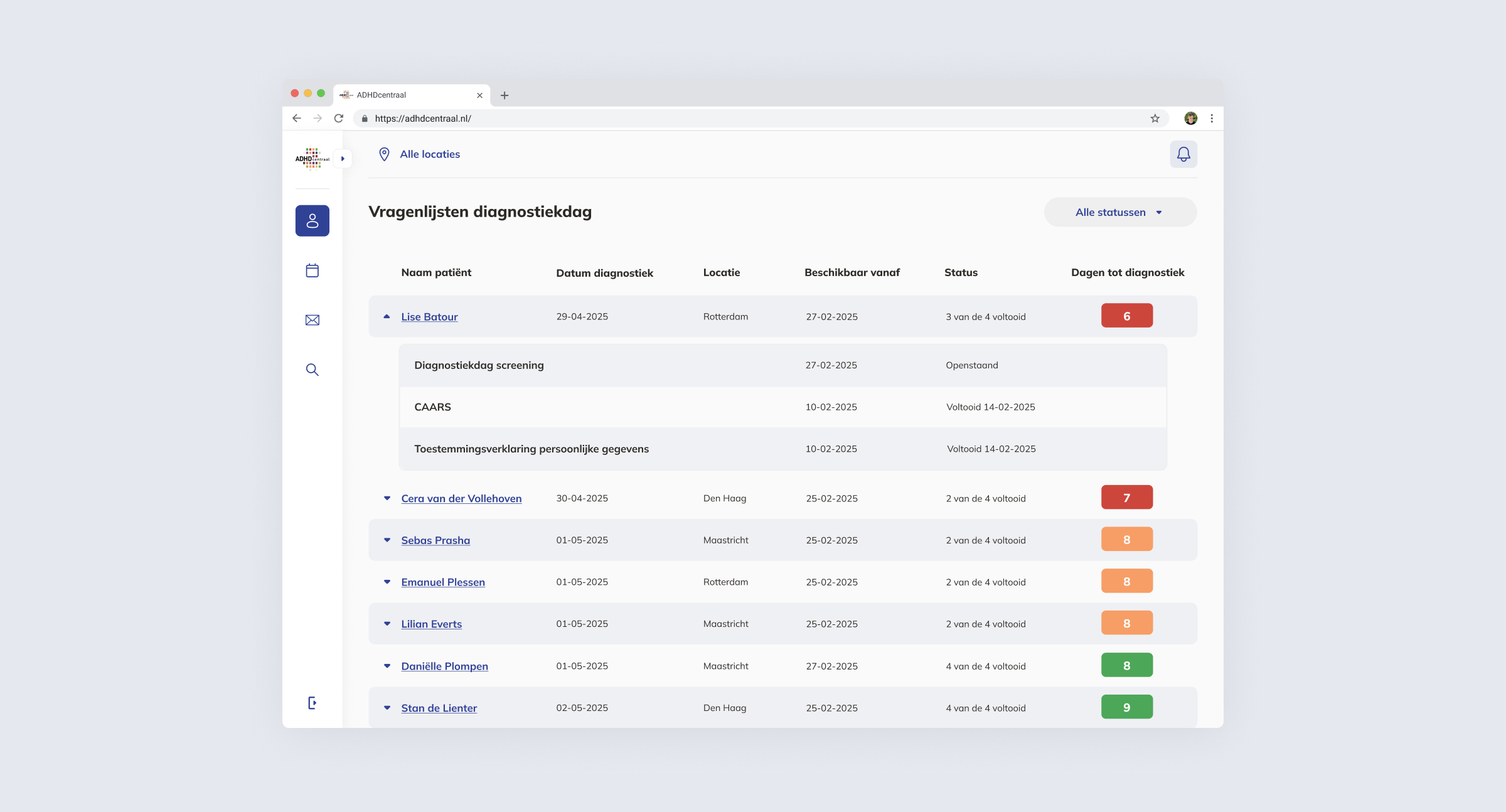
Task: Open the Alle statussen dropdown
Action: pos(1119,212)
